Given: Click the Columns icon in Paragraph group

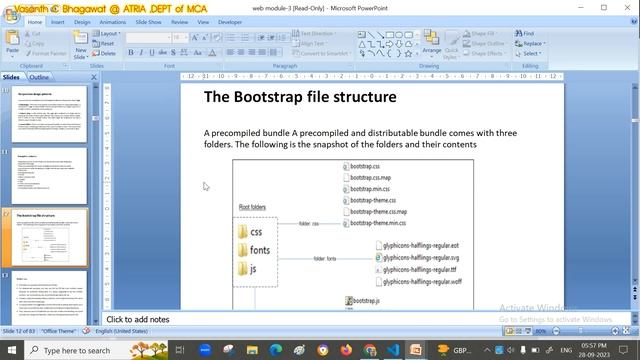Looking at the screenshot, I should (274, 52).
